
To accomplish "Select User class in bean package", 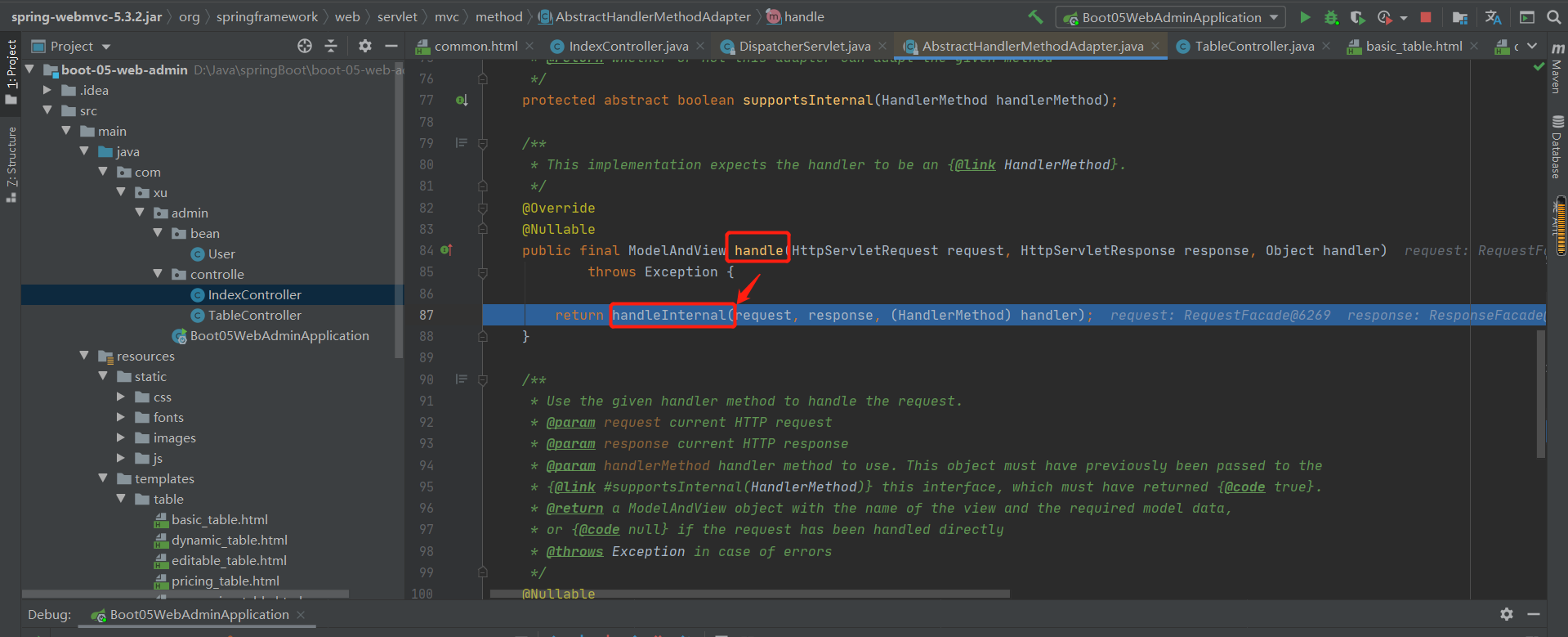I will pos(221,253).
